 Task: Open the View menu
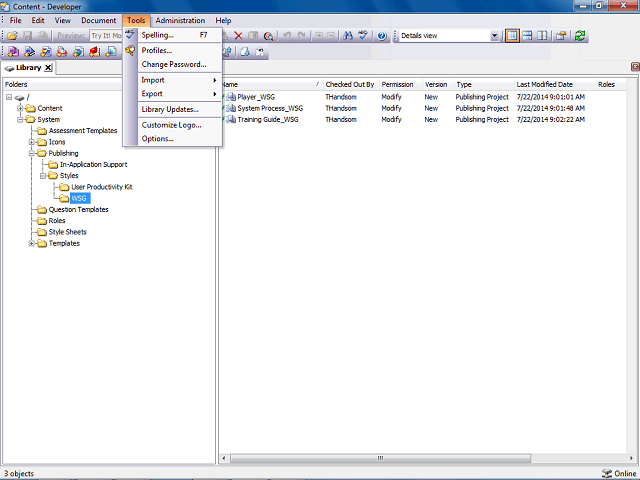(62, 20)
